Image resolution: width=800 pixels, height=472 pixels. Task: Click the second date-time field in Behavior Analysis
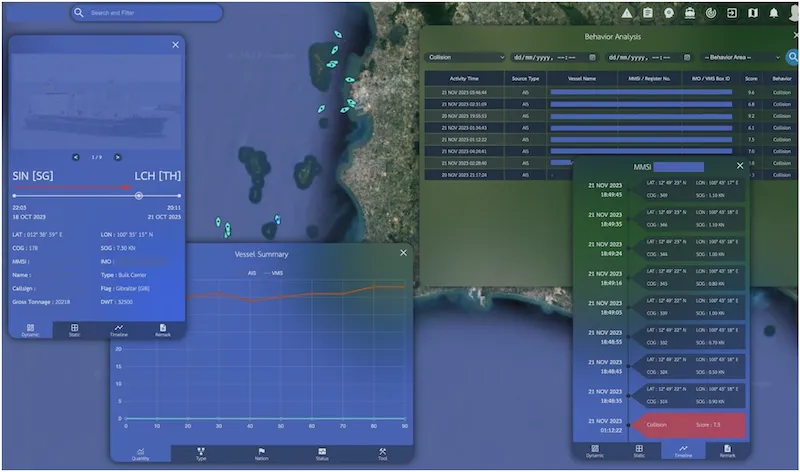[x=649, y=57]
